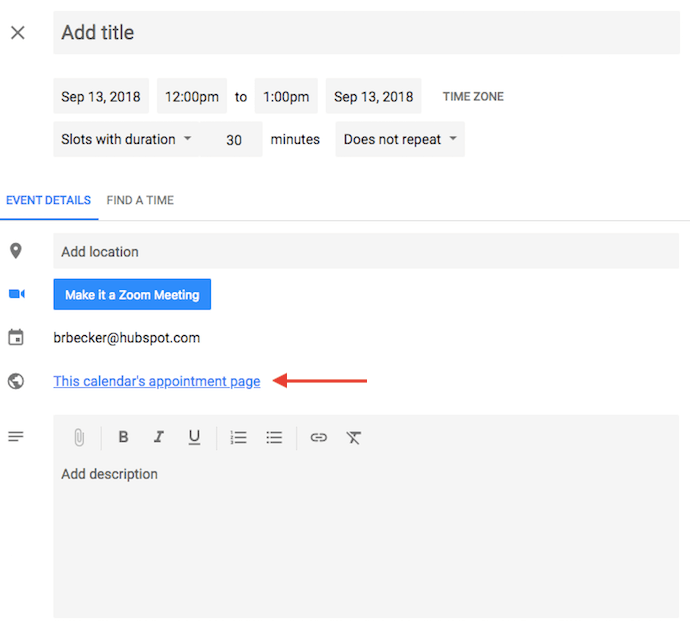
Task: Apply underline formatting
Action: pyautogui.click(x=194, y=437)
